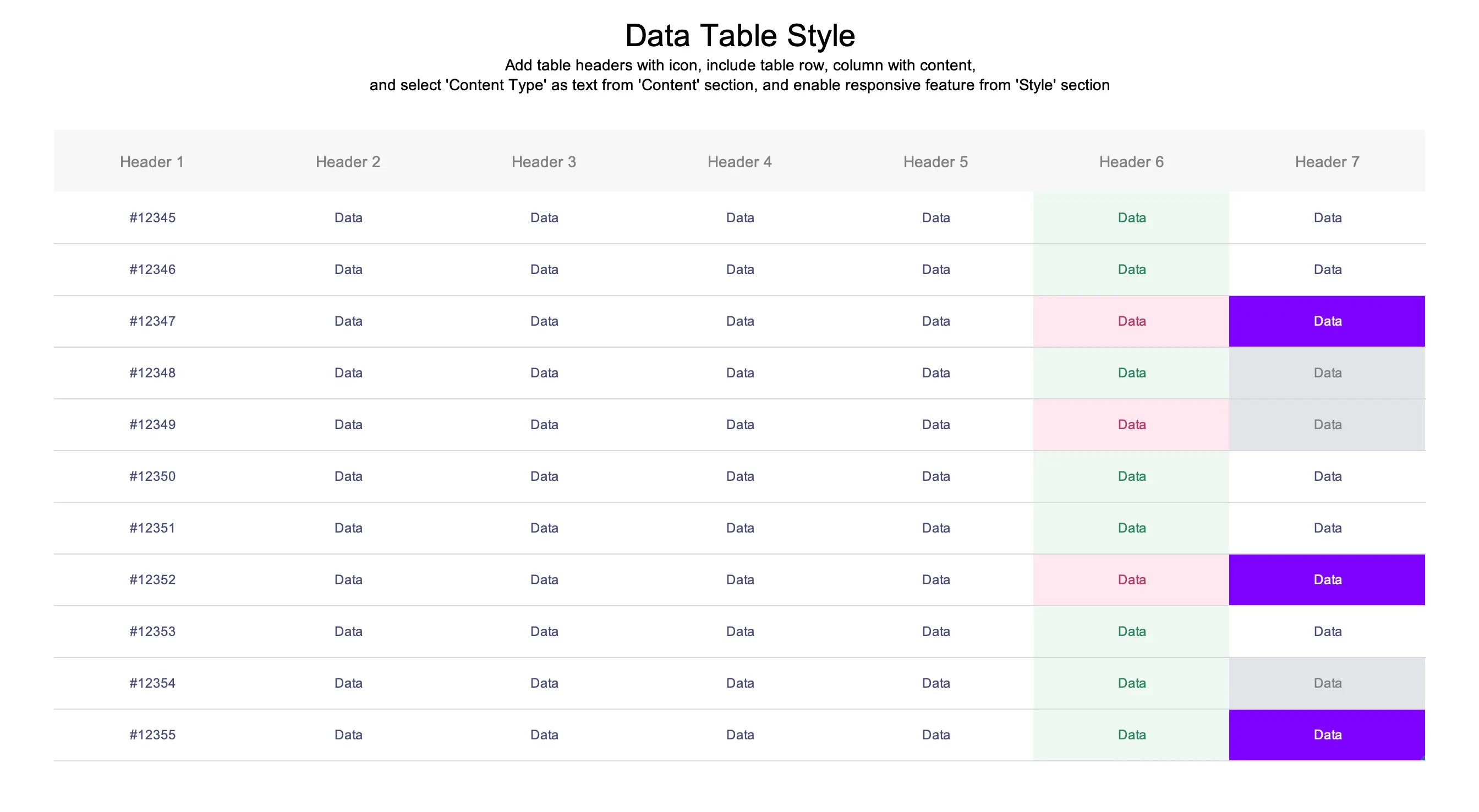Click the #12355 ID in last row
This screenshot has width=1479, height=812.
pyautogui.click(x=152, y=734)
